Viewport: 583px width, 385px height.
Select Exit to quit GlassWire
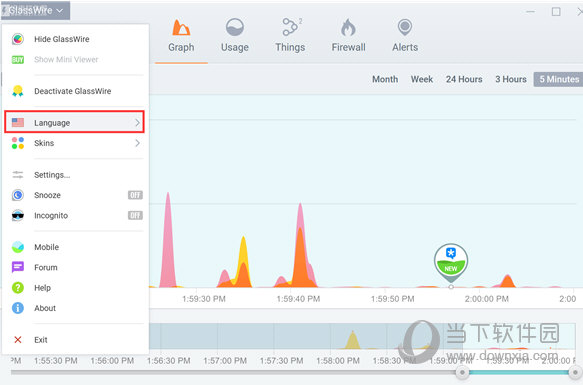coord(75,340)
